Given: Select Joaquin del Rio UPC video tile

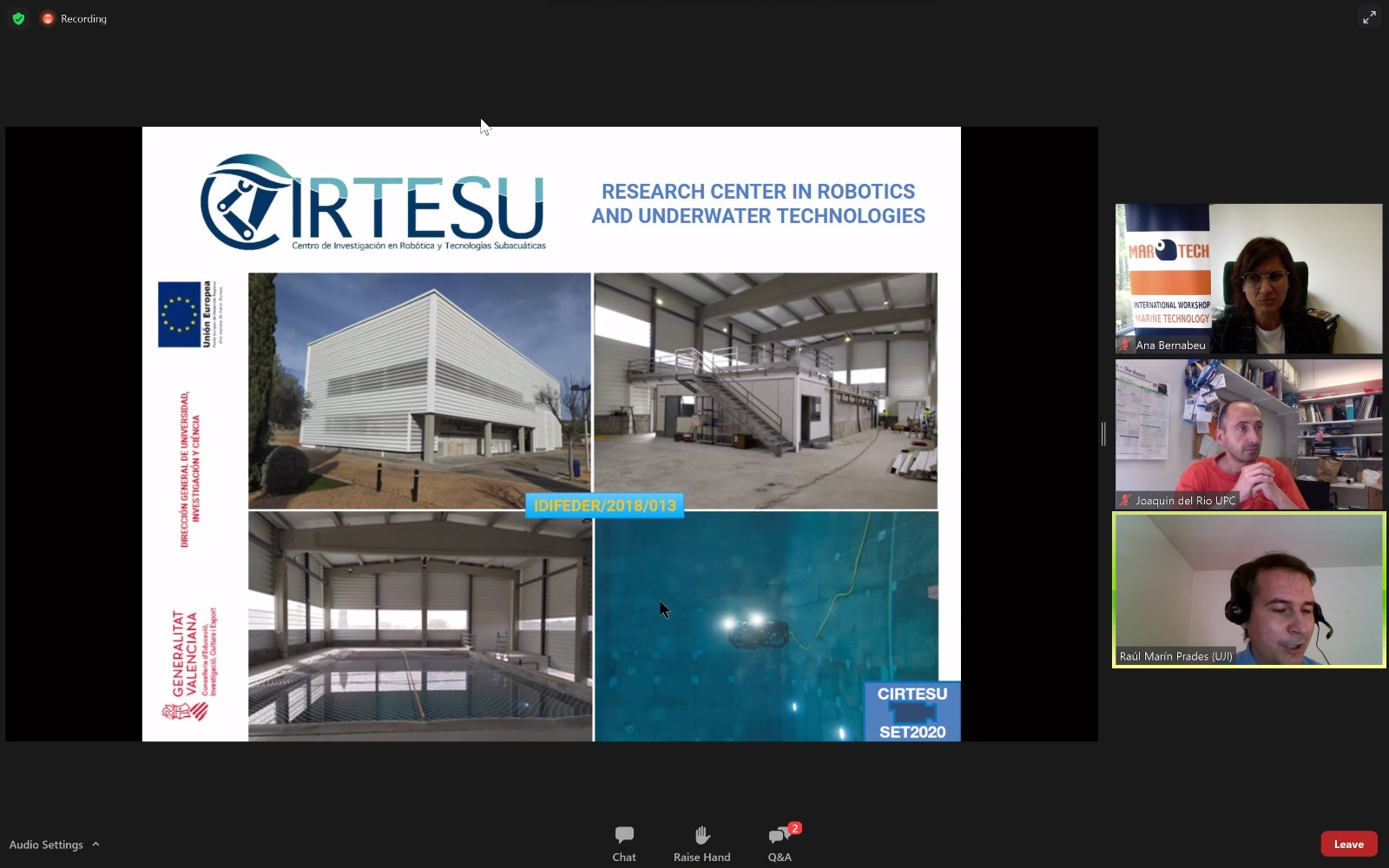Looking at the screenshot, I should coord(1248,434).
